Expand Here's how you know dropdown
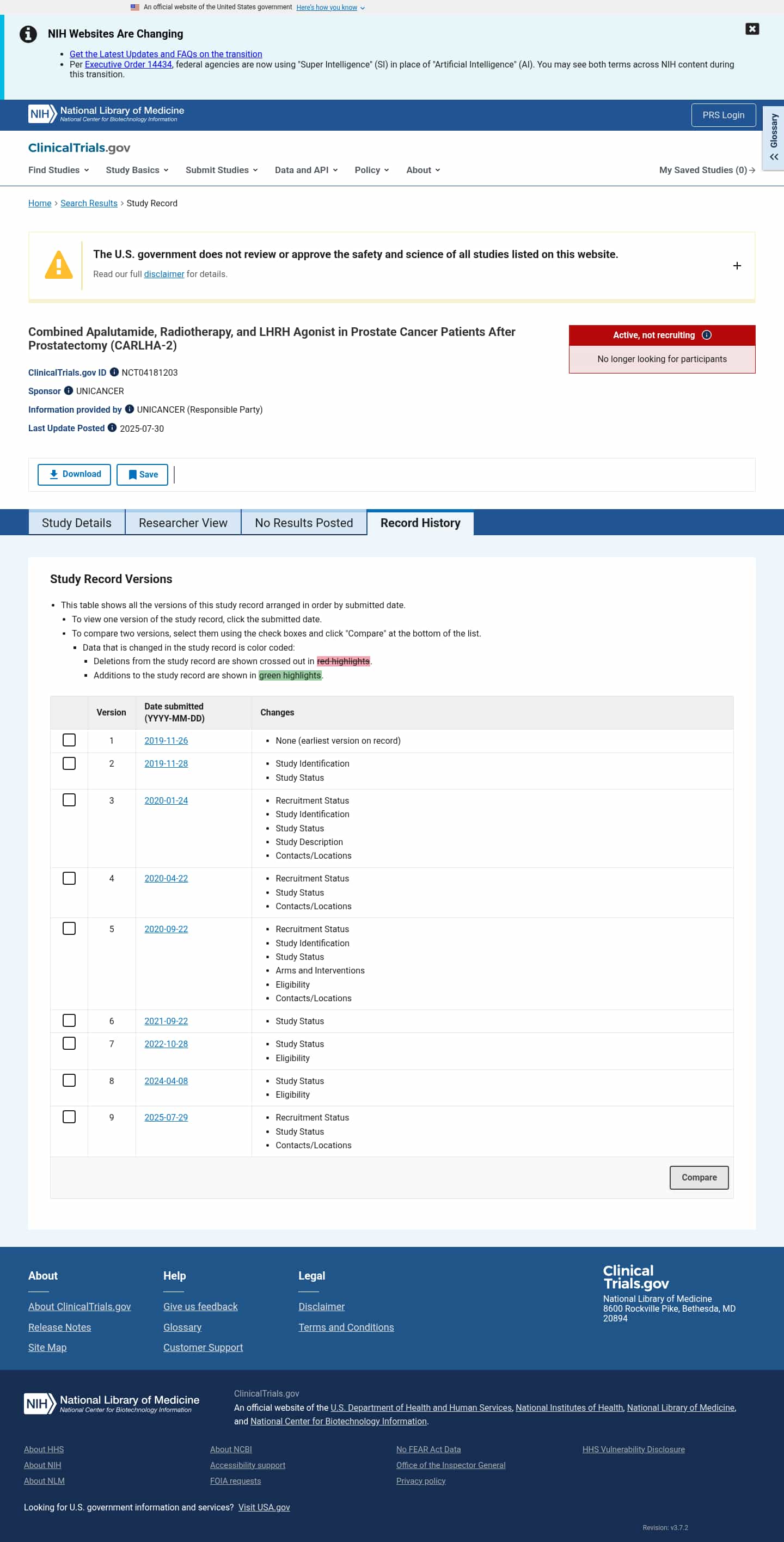The image size is (784, 1542). 330,7
